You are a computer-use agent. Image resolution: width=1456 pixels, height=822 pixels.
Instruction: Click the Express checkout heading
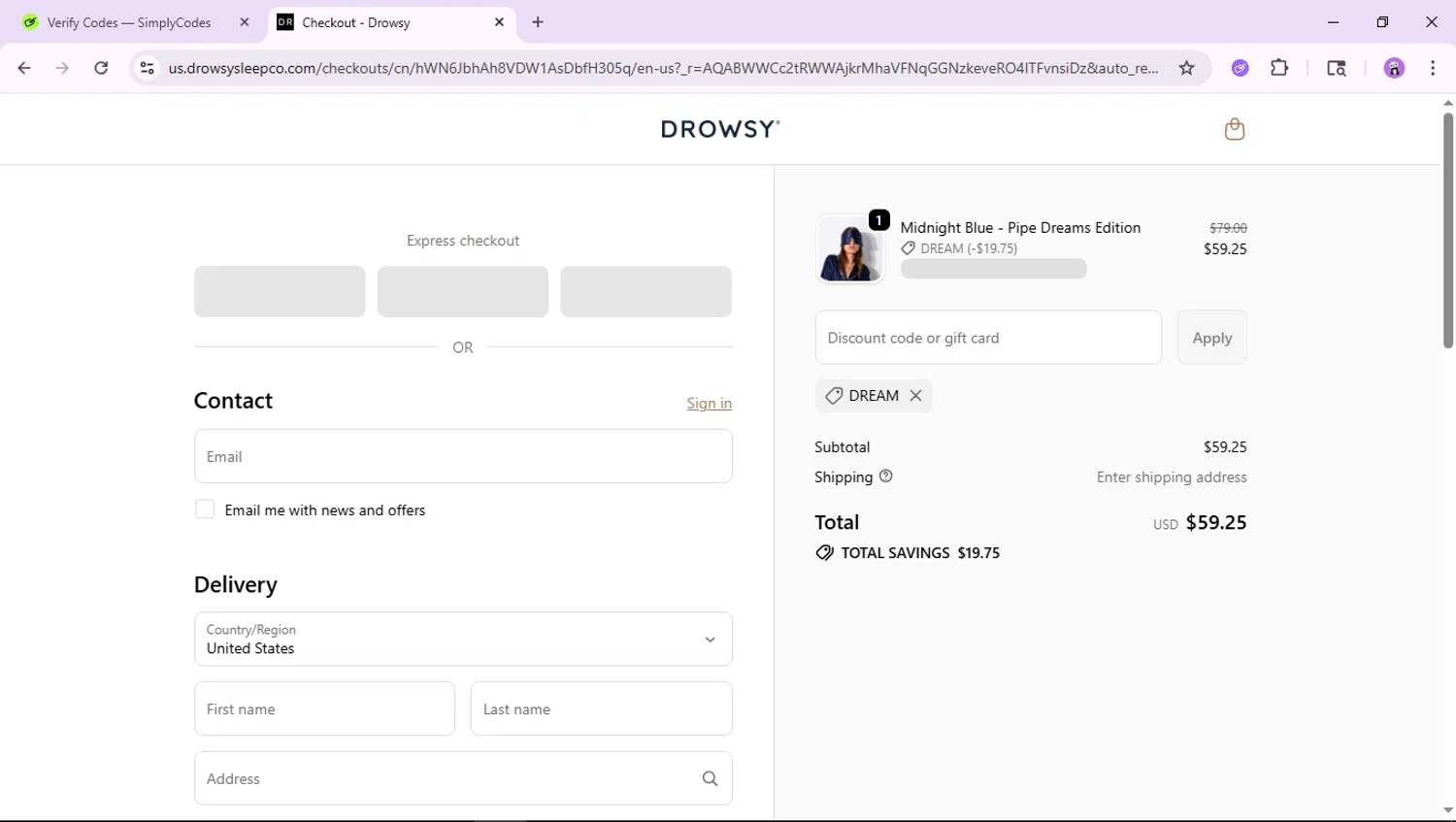tap(463, 241)
